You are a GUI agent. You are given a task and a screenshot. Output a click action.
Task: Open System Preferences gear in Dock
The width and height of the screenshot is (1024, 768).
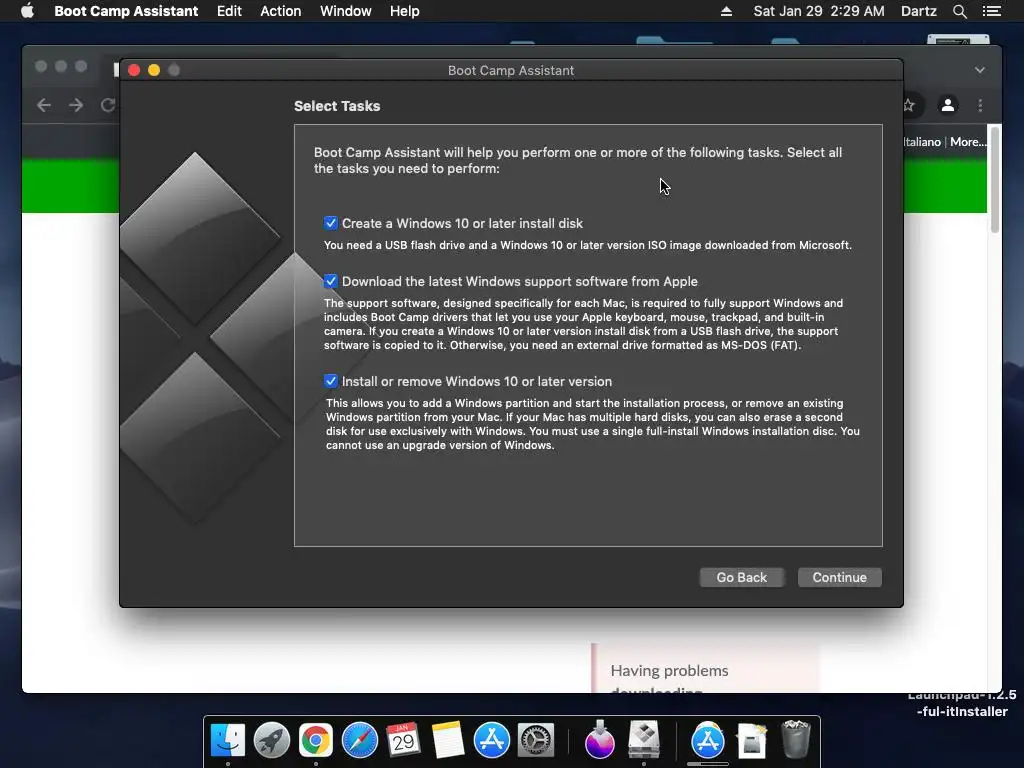[536, 740]
